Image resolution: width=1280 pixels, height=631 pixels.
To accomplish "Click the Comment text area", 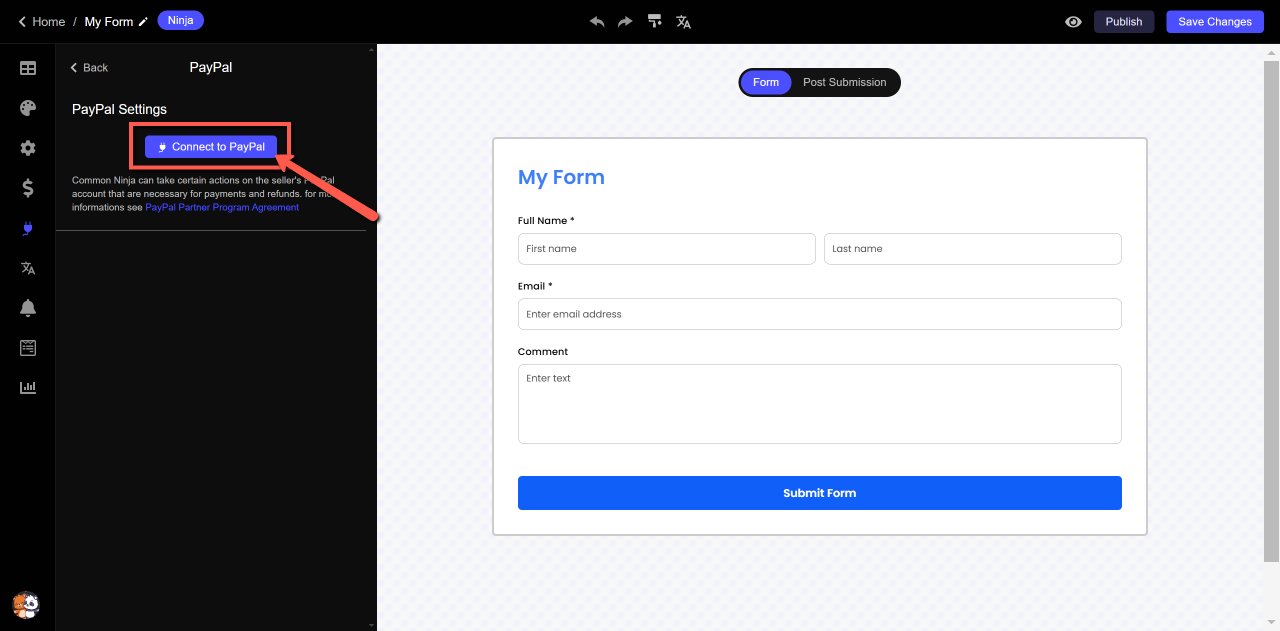I will 820,404.
